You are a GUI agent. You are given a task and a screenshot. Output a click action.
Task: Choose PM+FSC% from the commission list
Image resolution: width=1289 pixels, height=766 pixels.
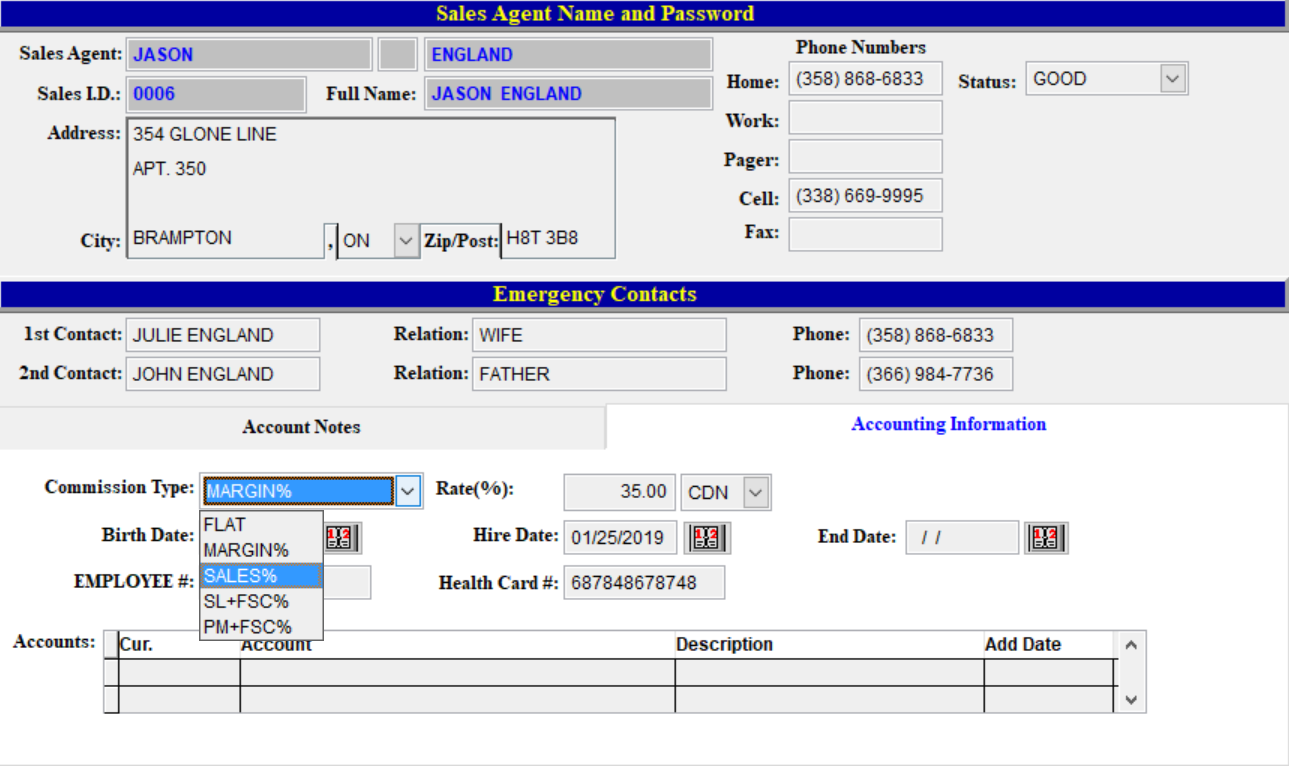[x=261, y=627]
